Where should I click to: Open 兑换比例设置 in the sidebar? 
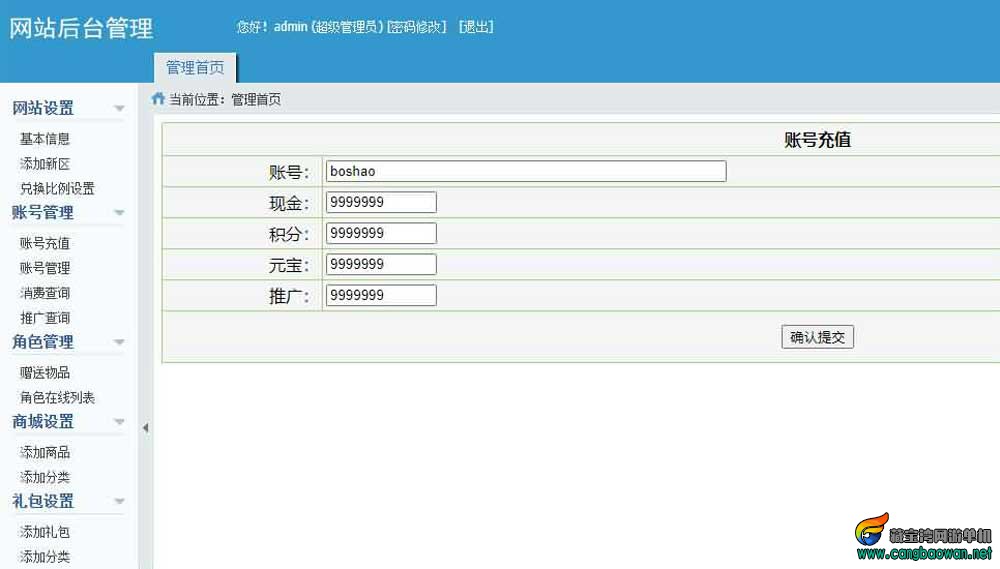pyautogui.click(x=57, y=188)
